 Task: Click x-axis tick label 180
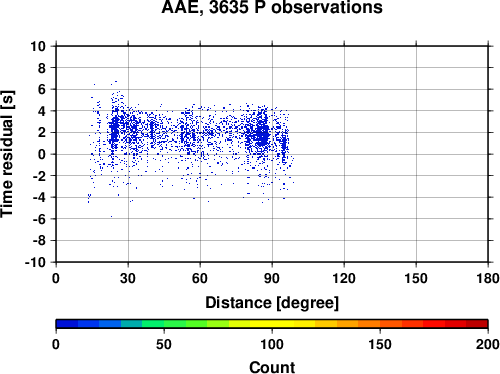coord(488,278)
